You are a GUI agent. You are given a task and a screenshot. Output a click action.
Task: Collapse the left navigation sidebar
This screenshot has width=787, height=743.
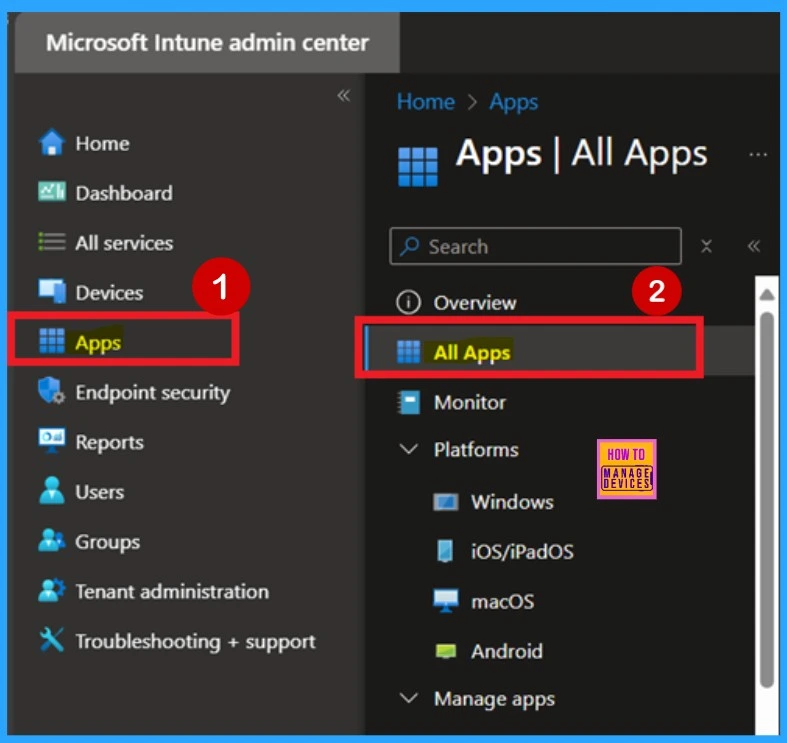tap(344, 95)
